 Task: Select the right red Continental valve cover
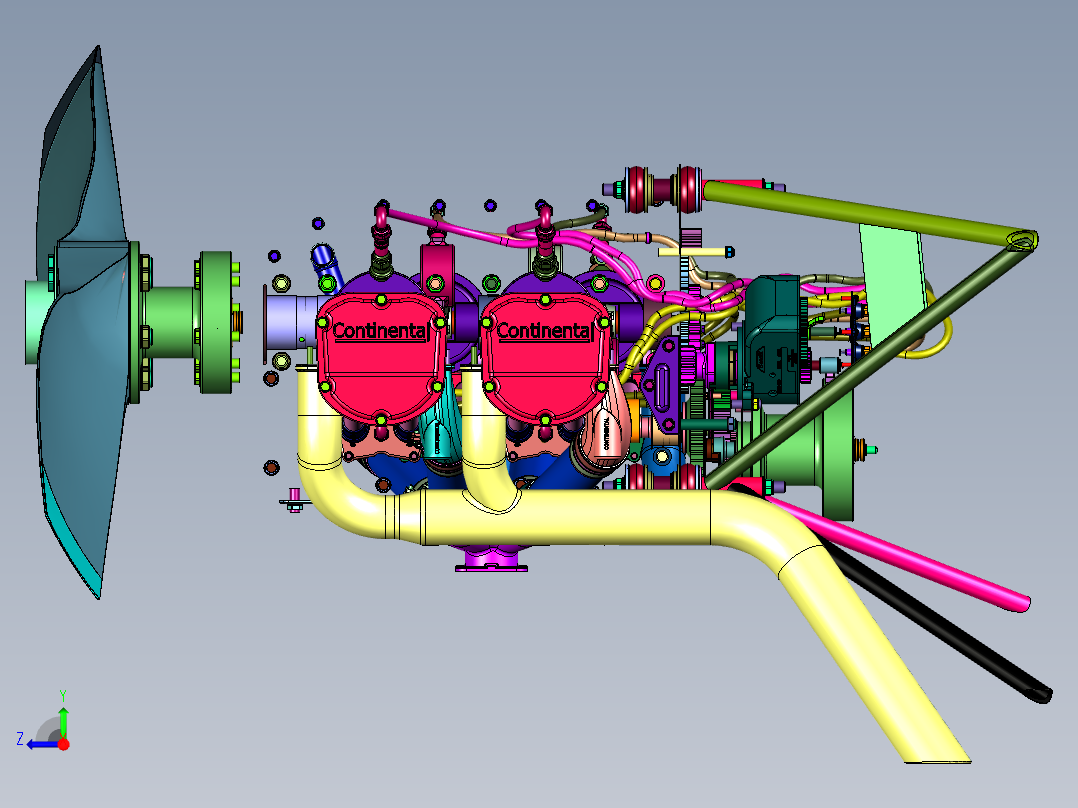point(544,358)
